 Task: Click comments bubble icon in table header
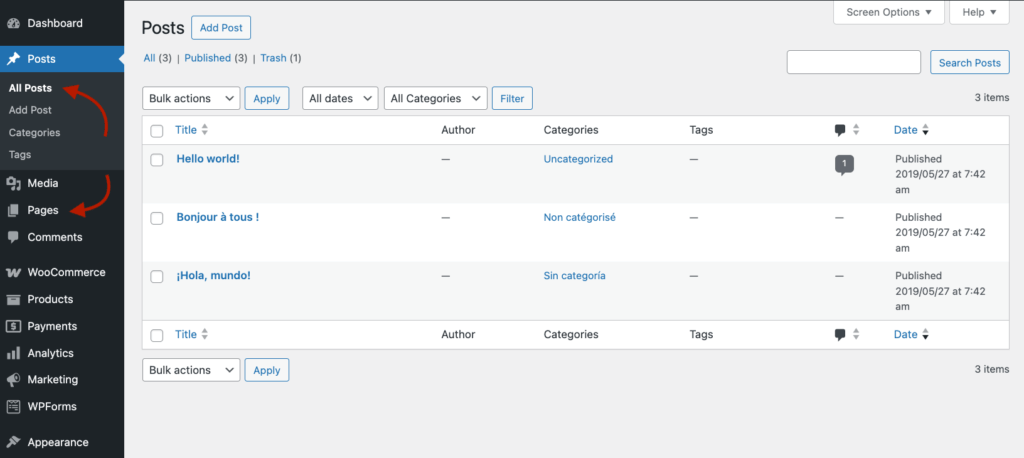pyautogui.click(x=840, y=130)
